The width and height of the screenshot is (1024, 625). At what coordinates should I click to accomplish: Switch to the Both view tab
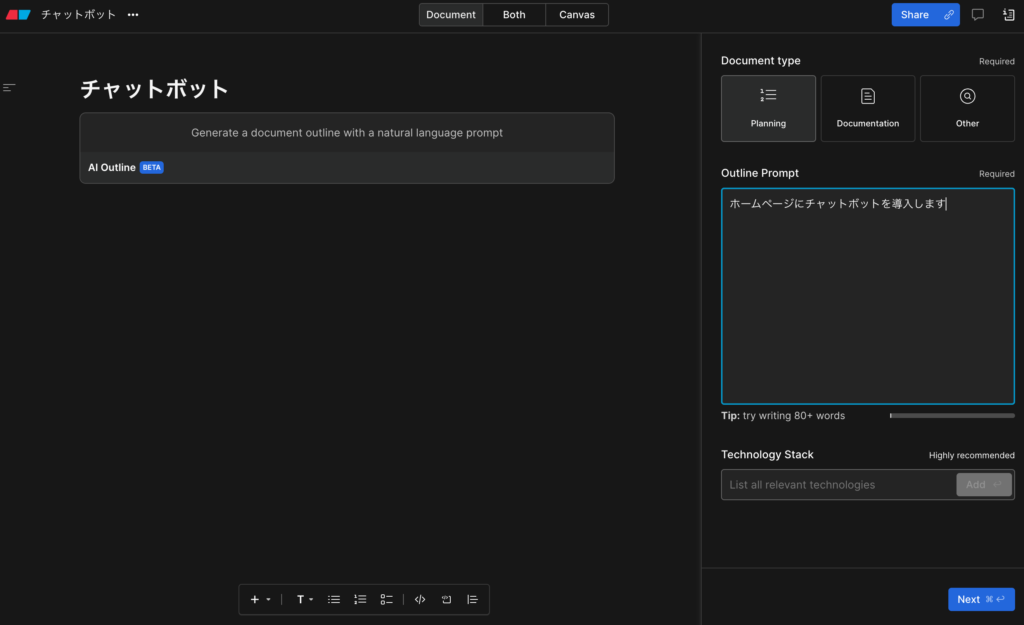click(x=514, y=14)
